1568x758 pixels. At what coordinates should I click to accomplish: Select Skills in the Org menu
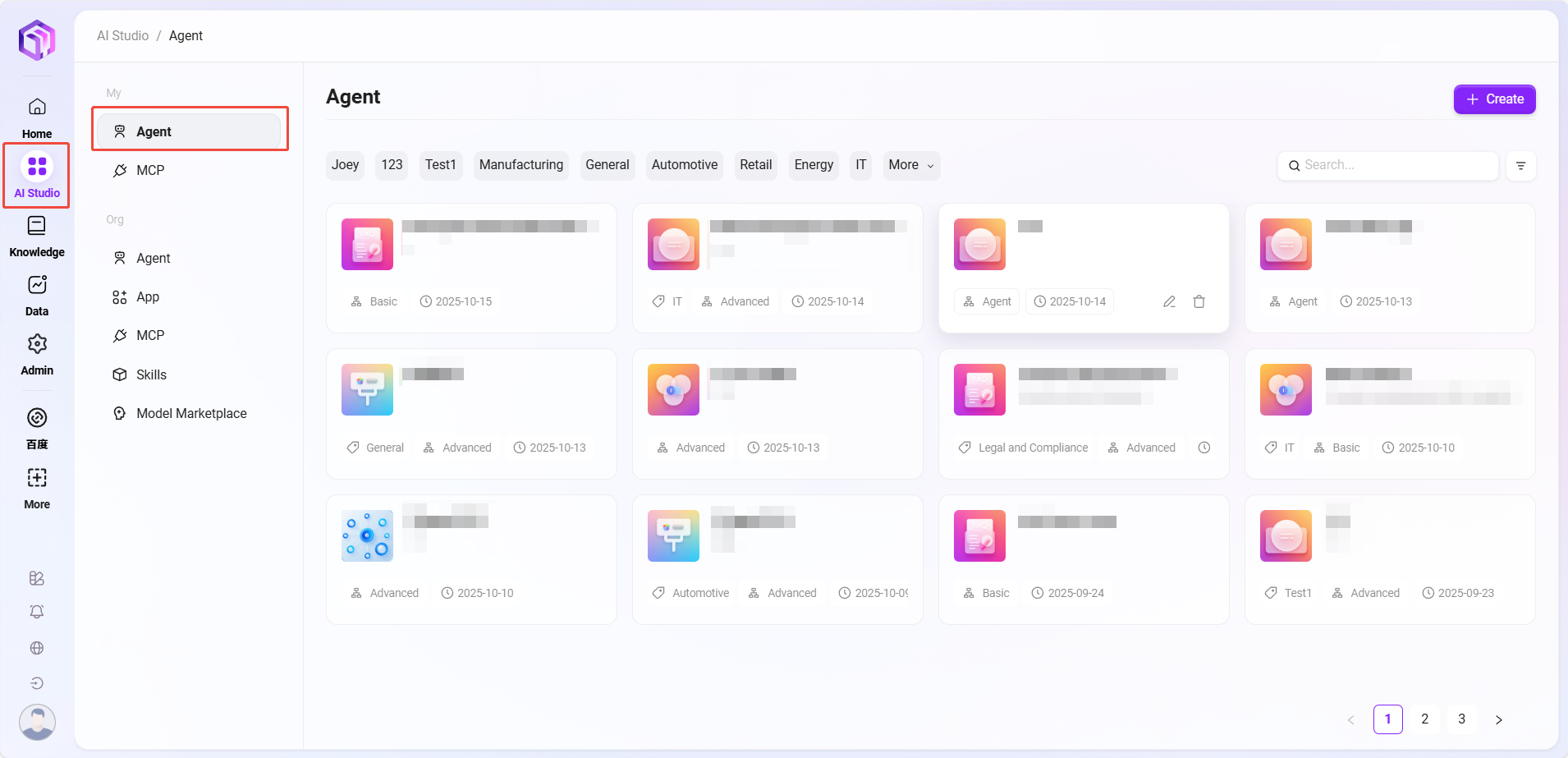tap(151, 374)
